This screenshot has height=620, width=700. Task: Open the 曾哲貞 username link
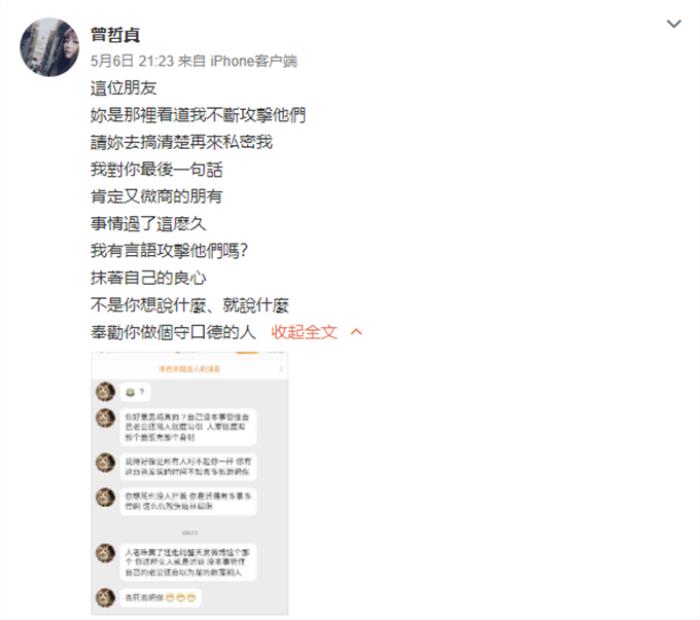click(116, 35)
